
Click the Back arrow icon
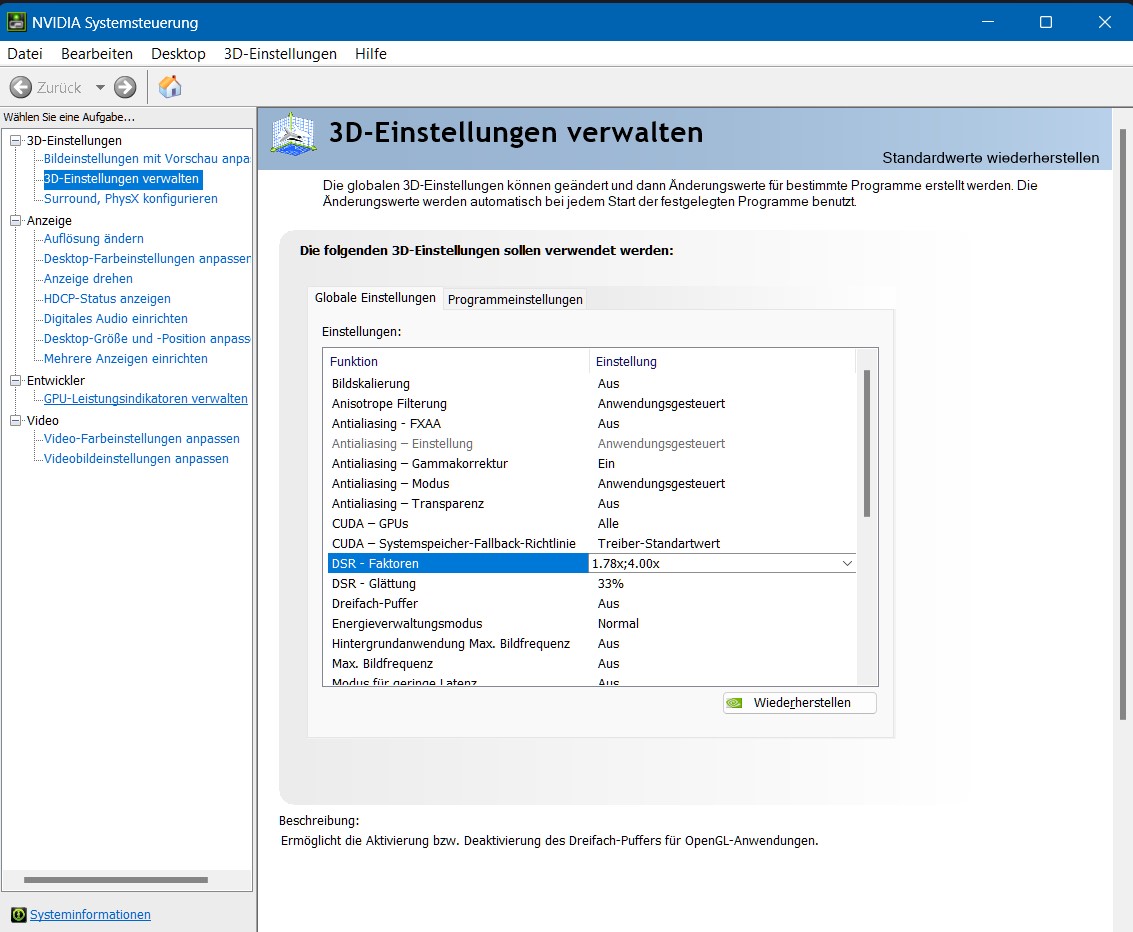21,87
